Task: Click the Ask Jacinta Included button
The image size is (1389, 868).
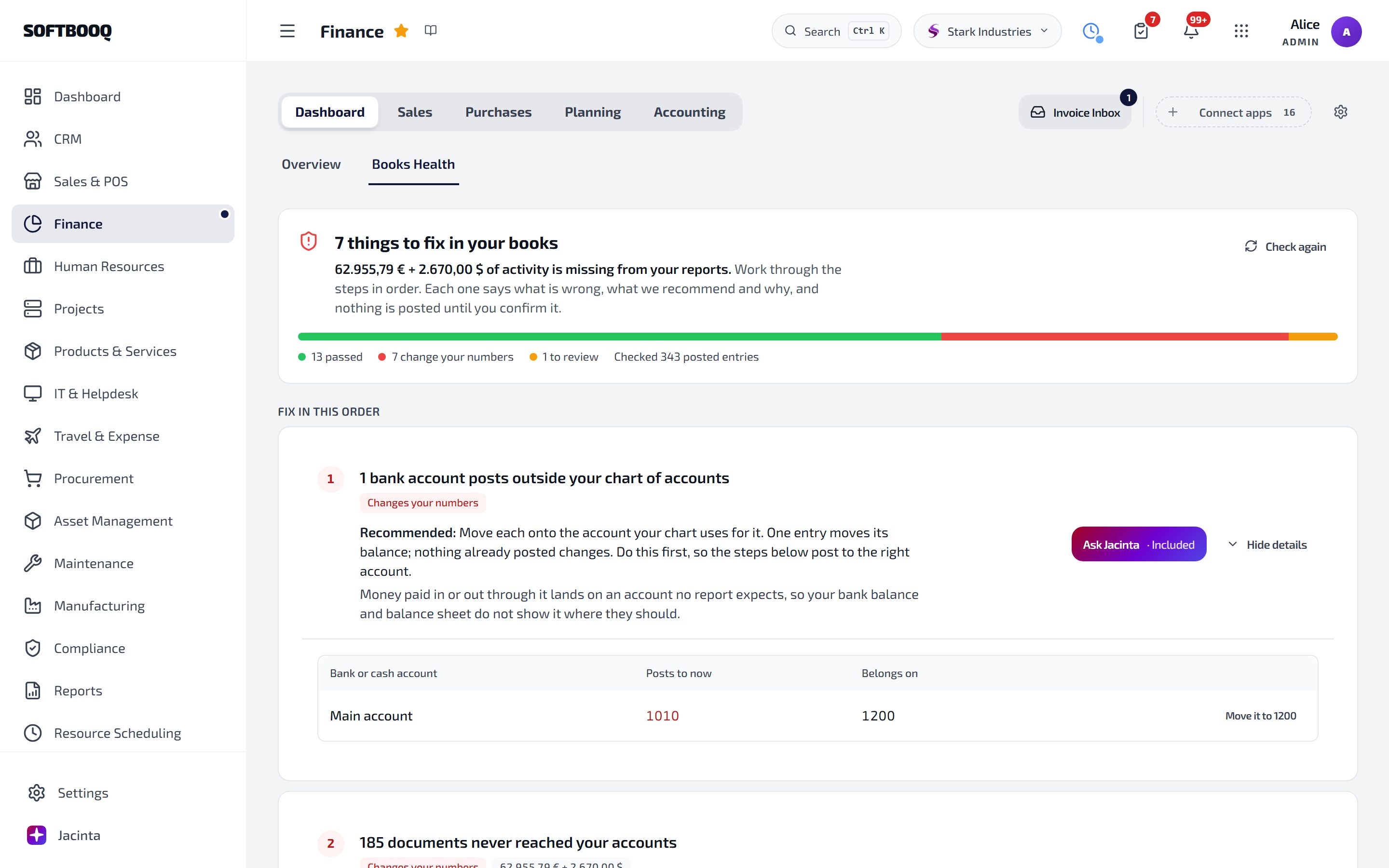Action: click(x=1139, y=544)
